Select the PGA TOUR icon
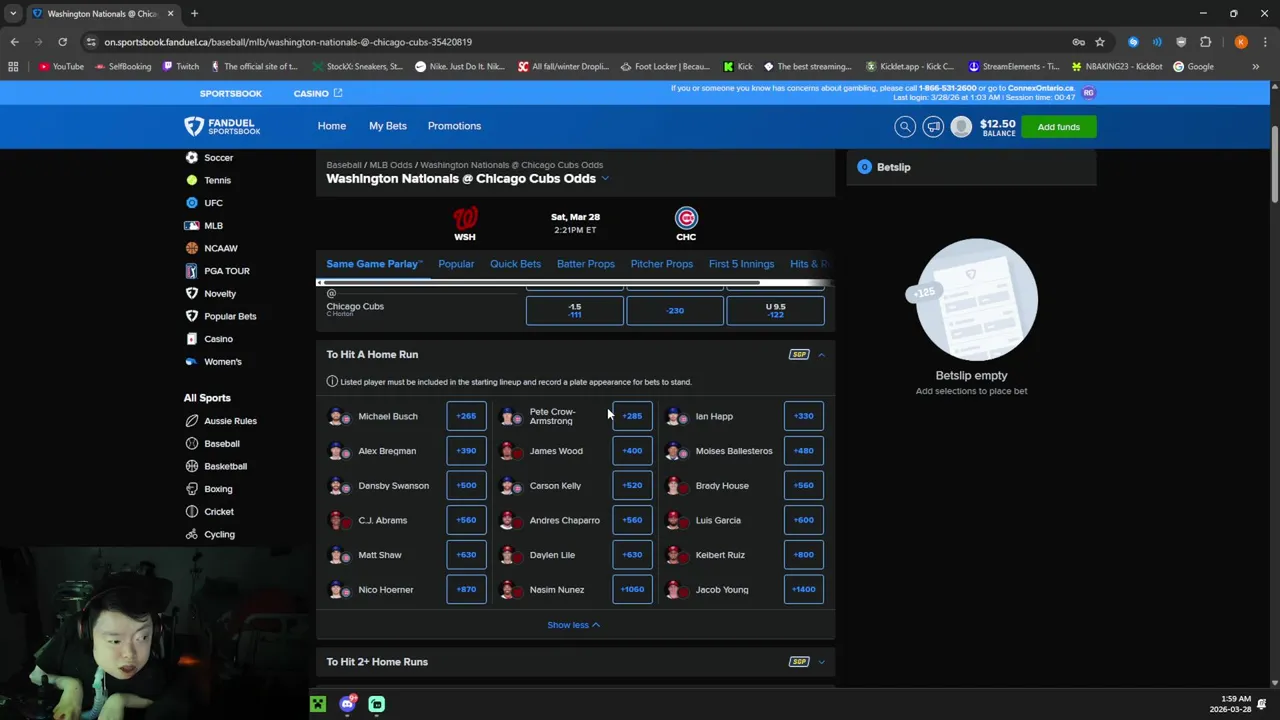This screenshot has height=720, width=1280. click(x=192, y=271)
